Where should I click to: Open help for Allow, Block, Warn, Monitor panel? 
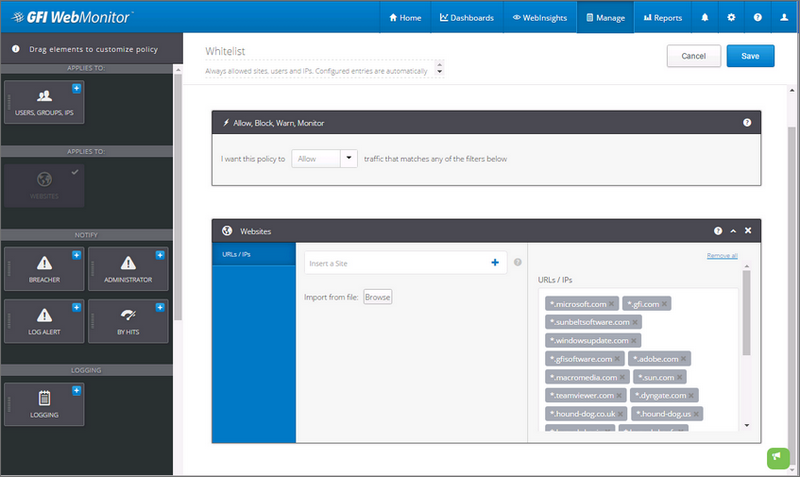(747, 122)
